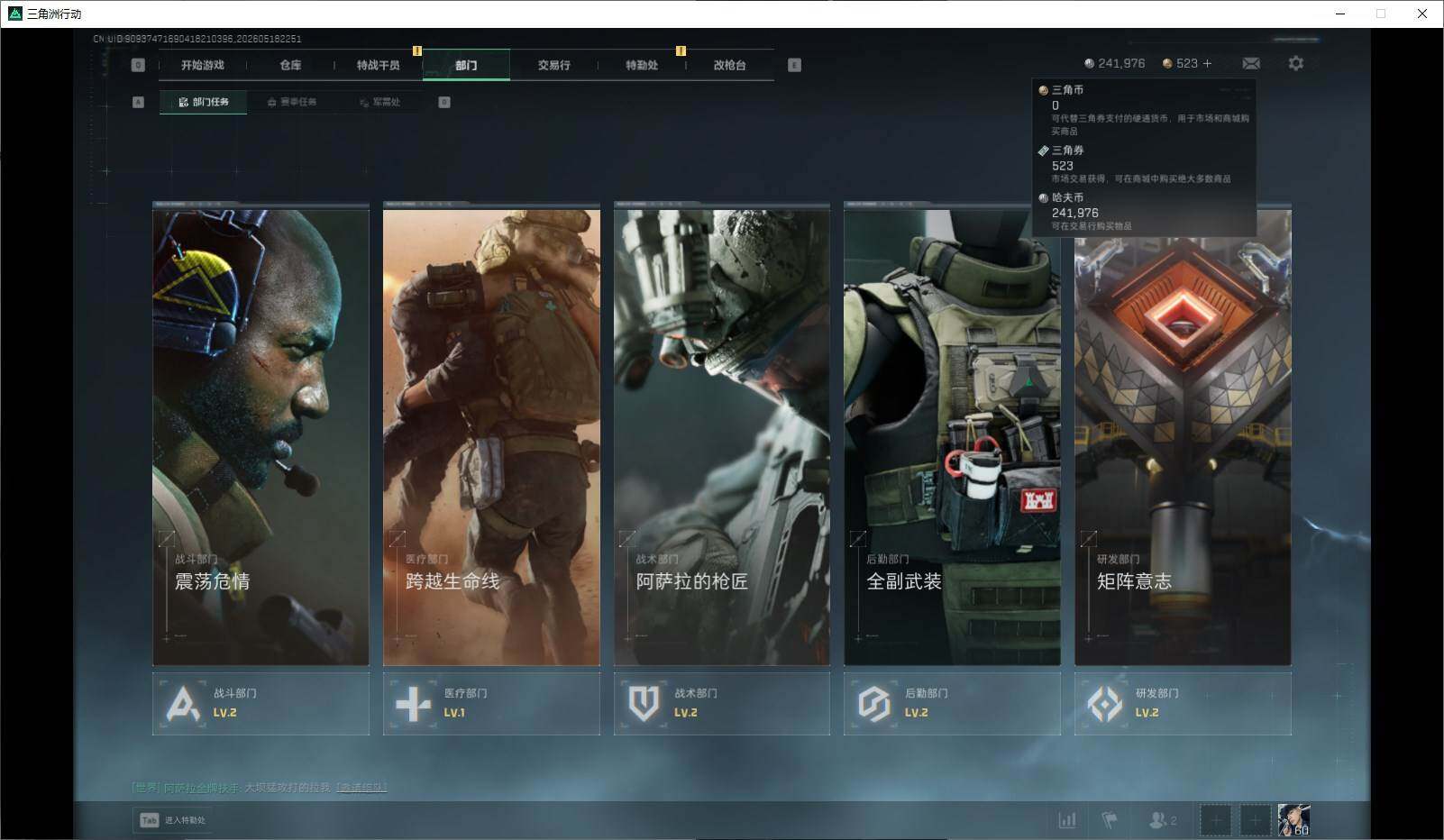Switch to the 仓库 tab

pos(290,65)
